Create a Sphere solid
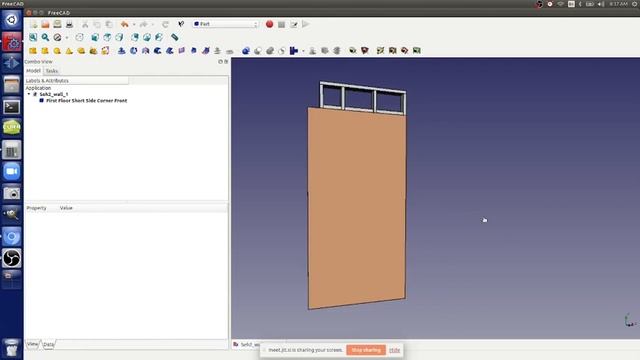The height and width of the screenshot is (360, 640). point(57,51)
